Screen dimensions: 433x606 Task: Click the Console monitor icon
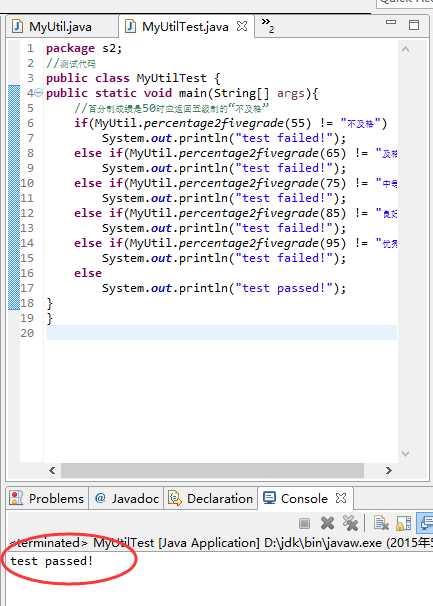[x=269, y=498]
